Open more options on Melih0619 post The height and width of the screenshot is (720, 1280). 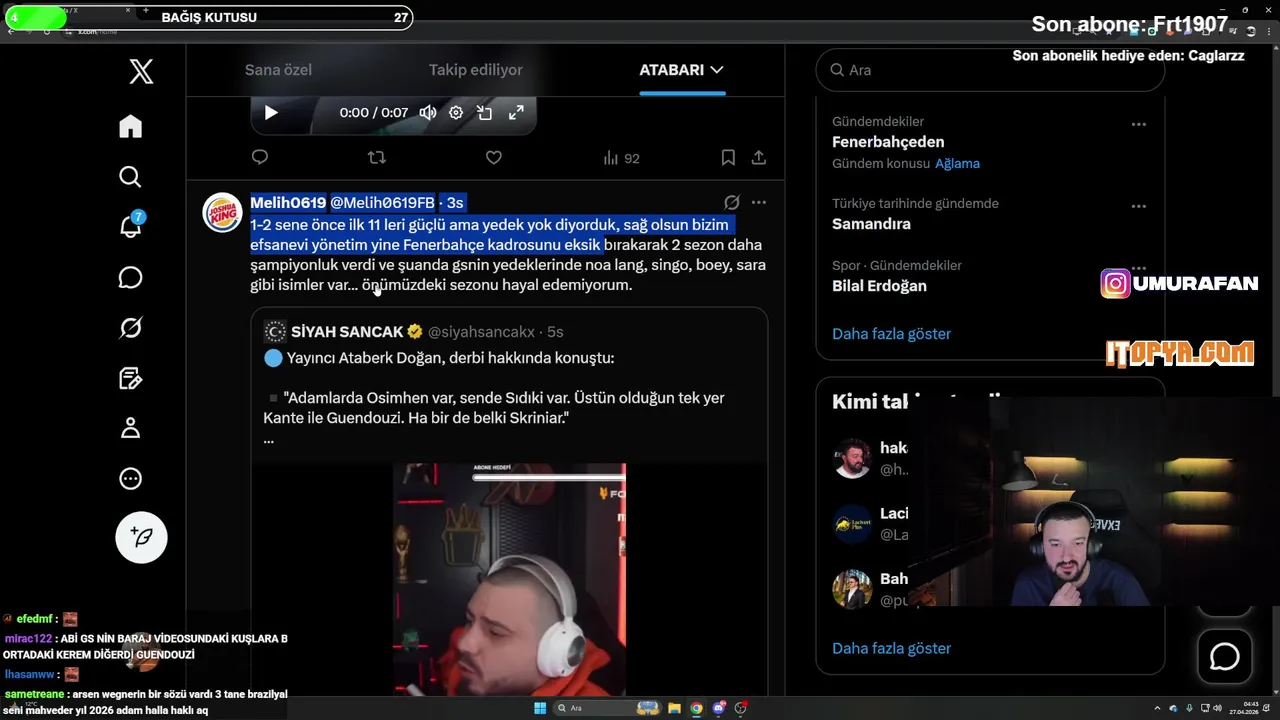[759, 202]
